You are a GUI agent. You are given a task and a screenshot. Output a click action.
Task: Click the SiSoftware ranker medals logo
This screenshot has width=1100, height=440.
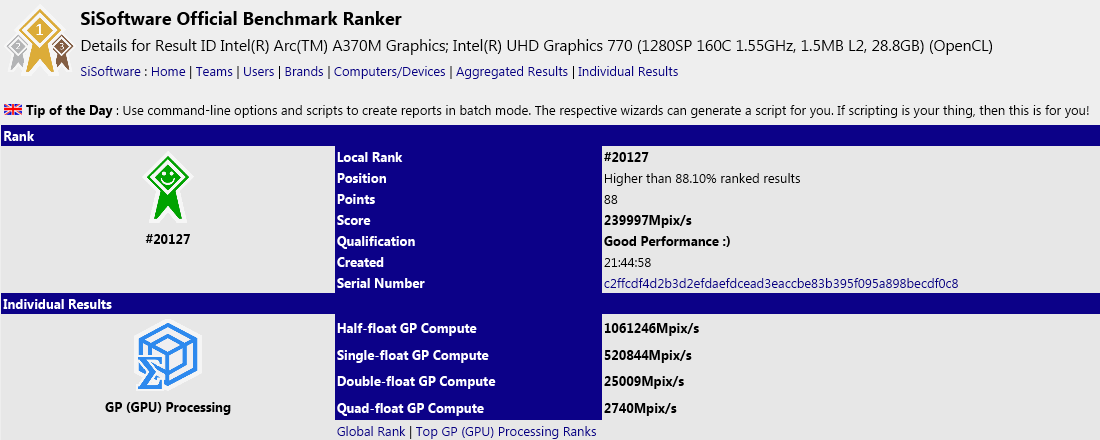click(x=39, y=39)
